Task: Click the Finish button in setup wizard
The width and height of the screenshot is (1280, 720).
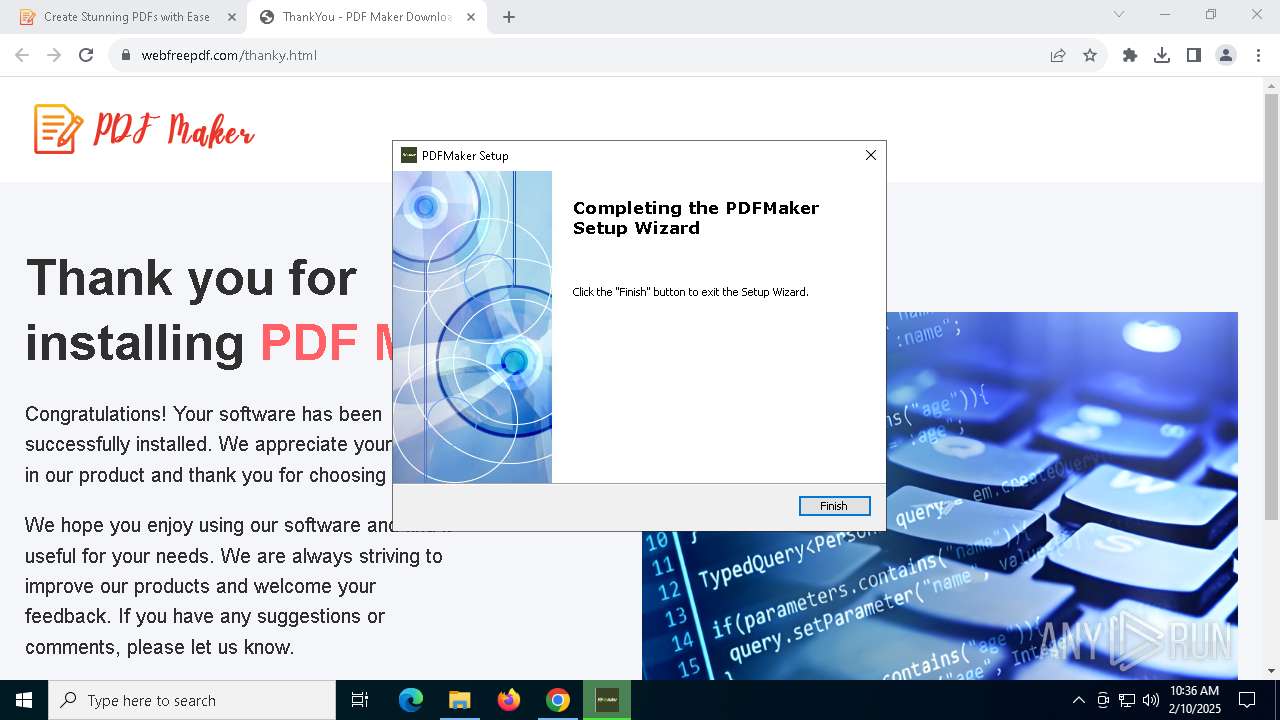Action: pyautogui.click(x=834, y=506)
